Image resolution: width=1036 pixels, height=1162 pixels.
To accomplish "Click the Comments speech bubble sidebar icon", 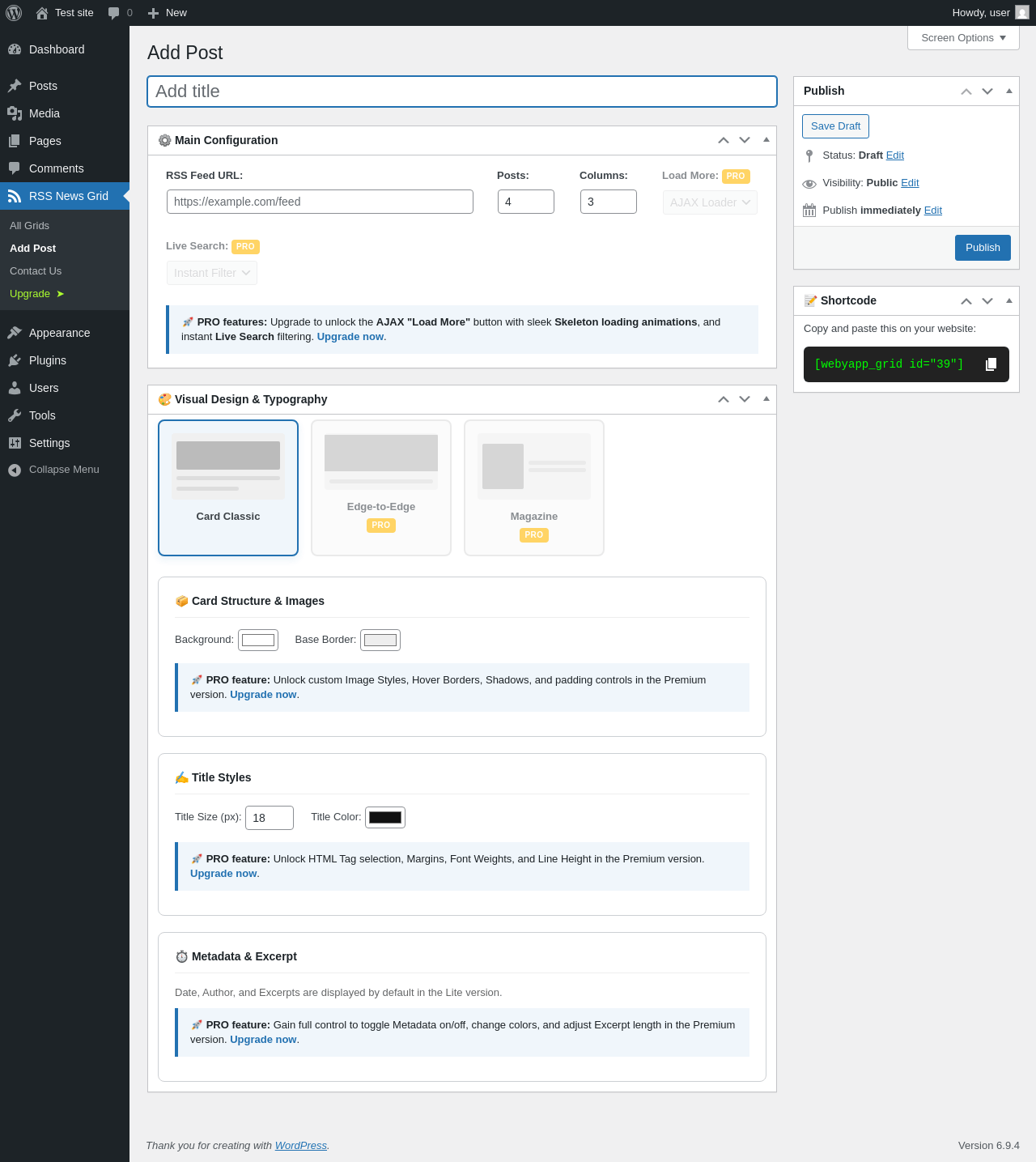I will [x=15, y=168].
